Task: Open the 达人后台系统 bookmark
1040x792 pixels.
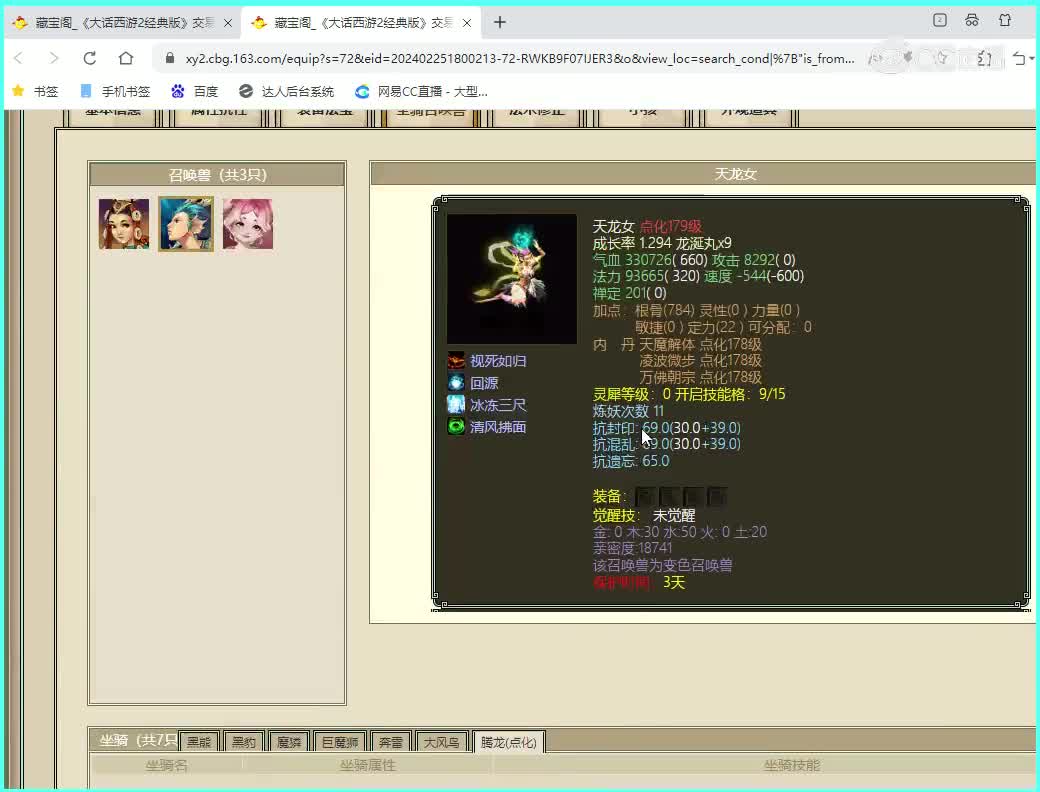Action: [x=287, y=92]
